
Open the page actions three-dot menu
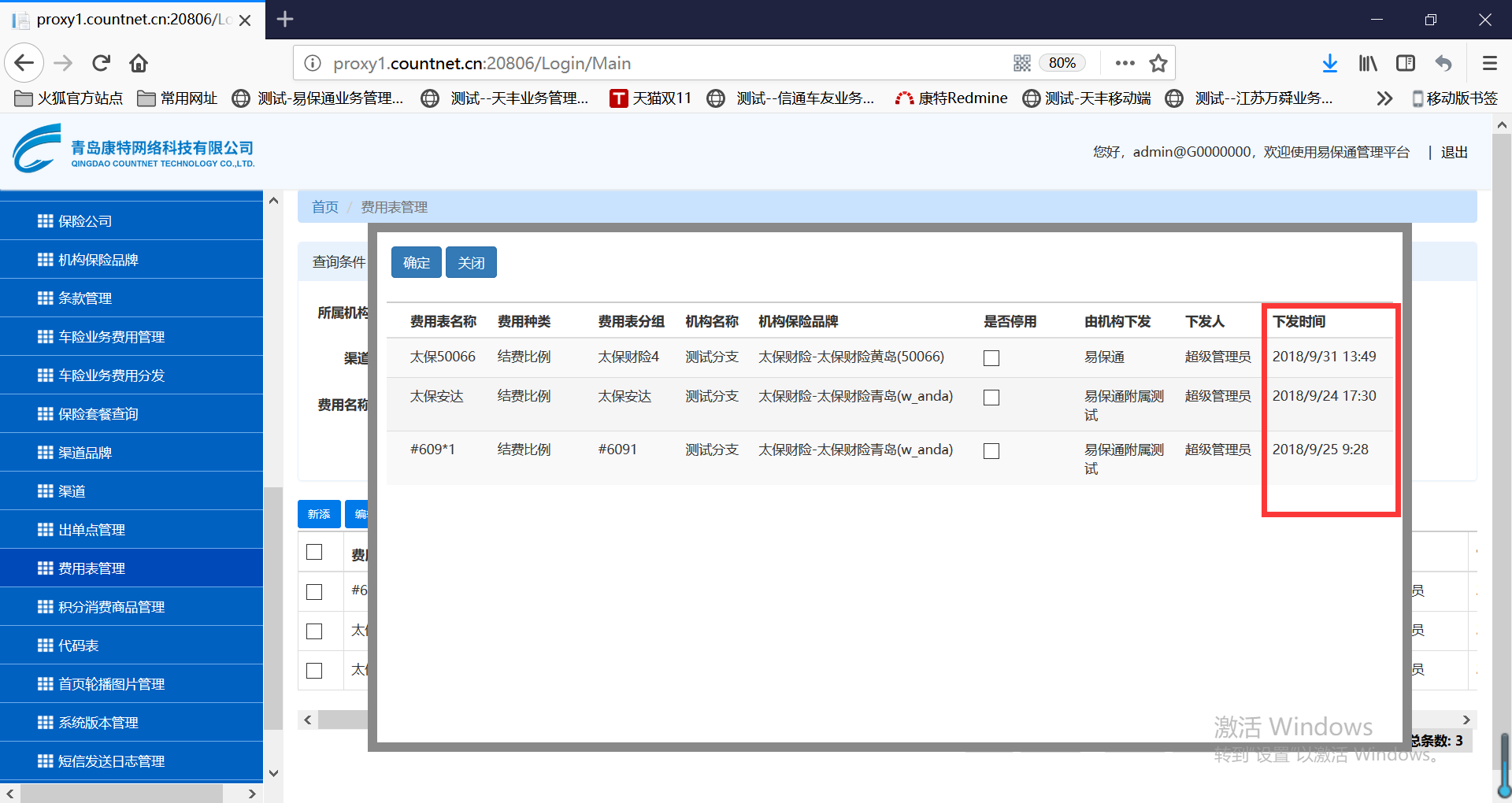[1125, 63]
